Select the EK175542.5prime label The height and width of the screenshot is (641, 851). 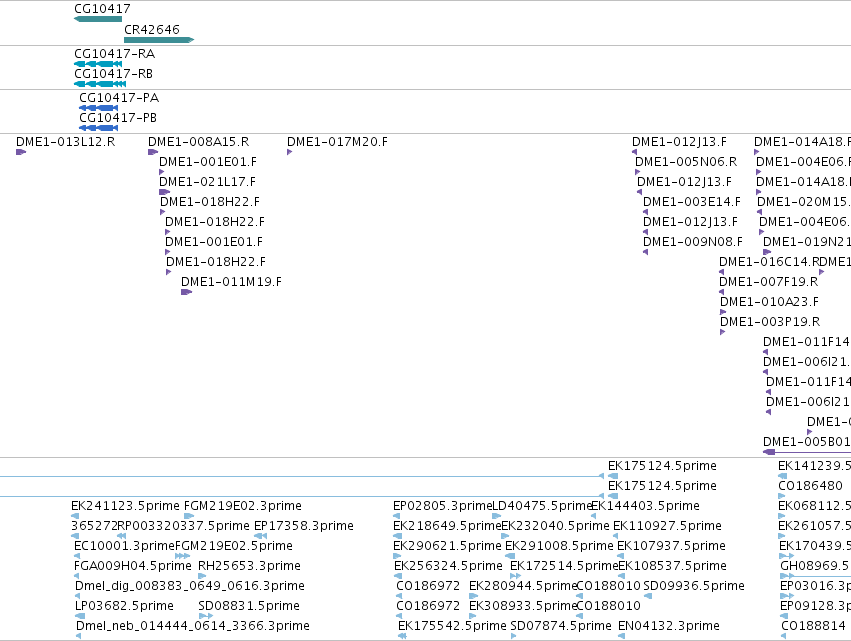click(x=452, y=626)
